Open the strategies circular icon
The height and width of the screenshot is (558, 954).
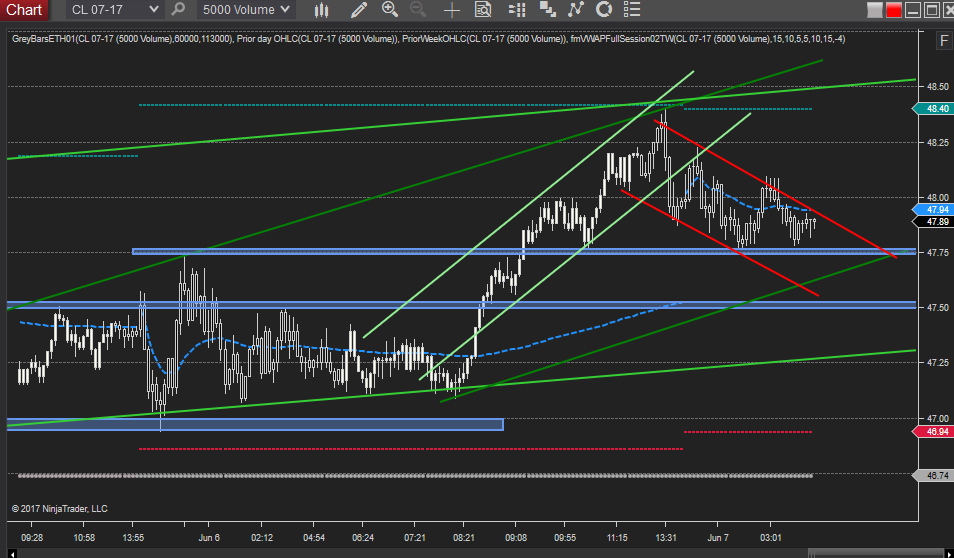pyautogui.click(x=604, y=9)
